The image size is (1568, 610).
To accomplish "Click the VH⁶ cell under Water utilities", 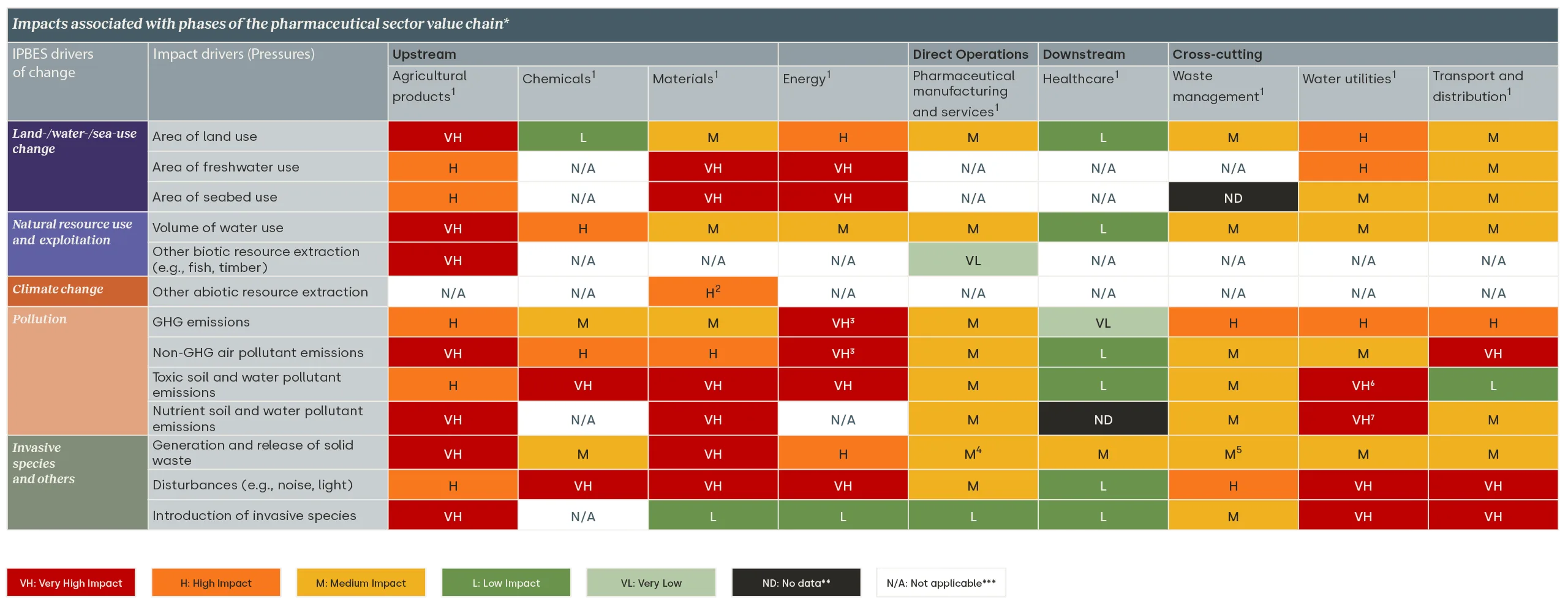I will click(x=1363, y=385).
